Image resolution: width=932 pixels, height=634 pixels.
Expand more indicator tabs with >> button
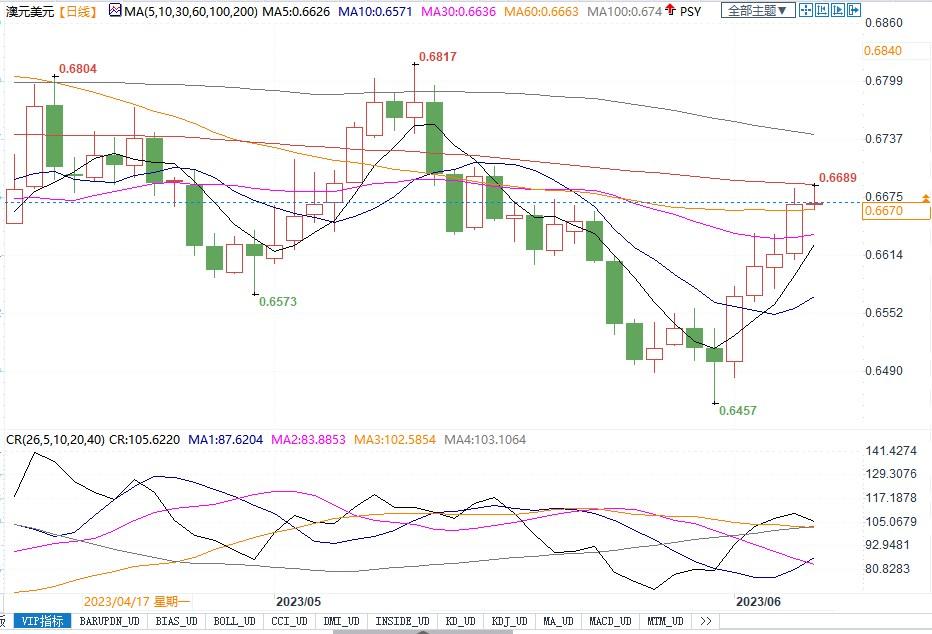706,621
